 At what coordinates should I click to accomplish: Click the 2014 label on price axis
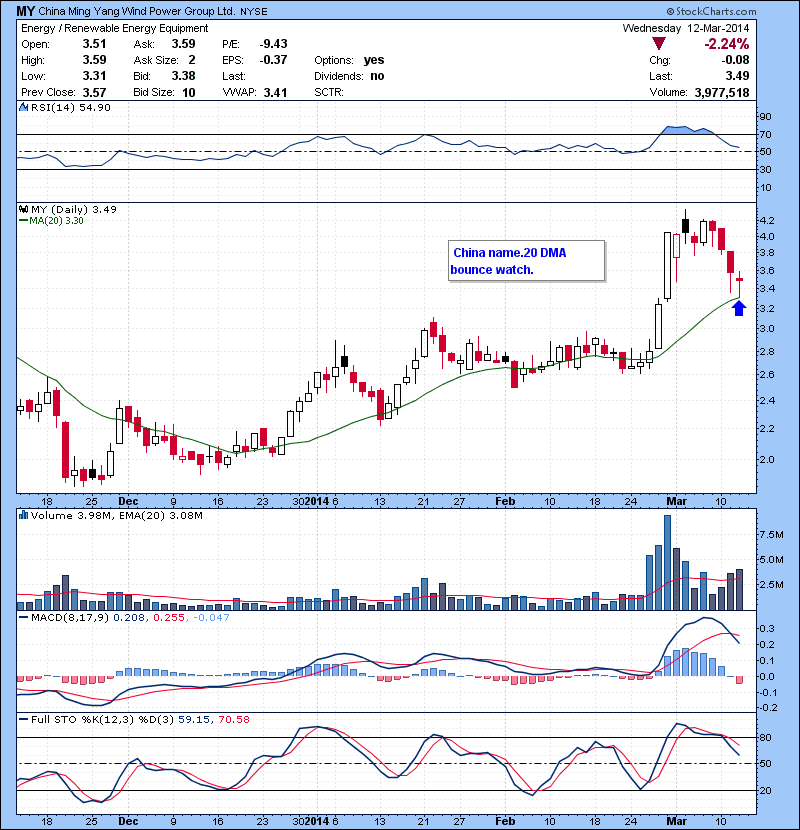(317, 501)
